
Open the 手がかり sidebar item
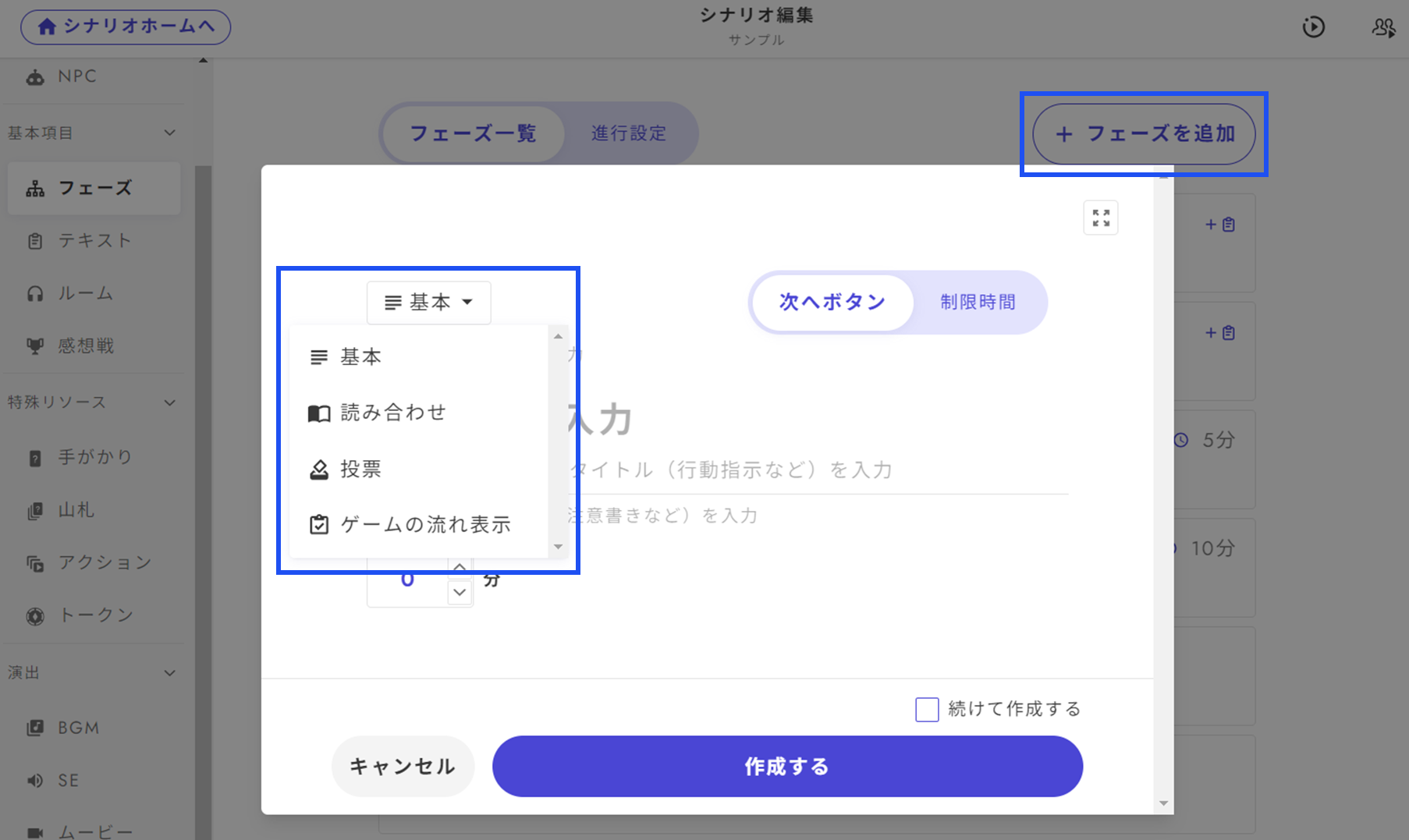tap(94, 457)
